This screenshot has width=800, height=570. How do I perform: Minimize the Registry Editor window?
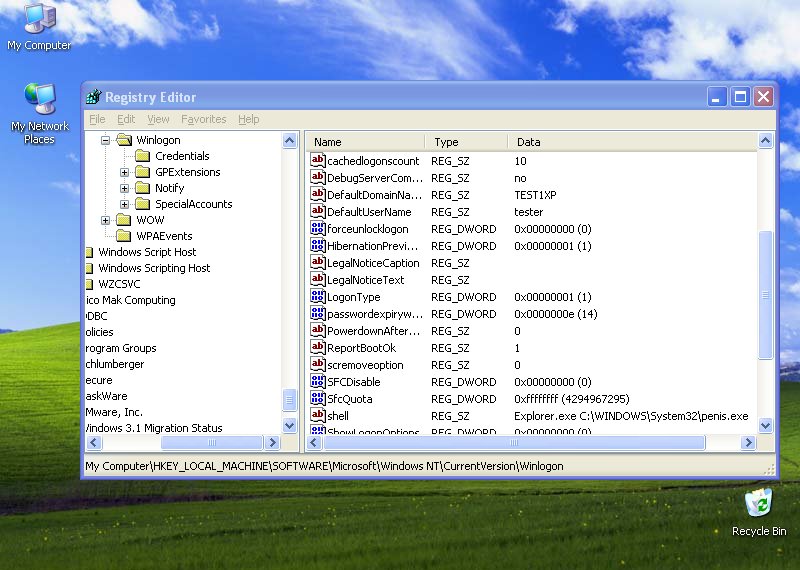[x=716, y=96]
